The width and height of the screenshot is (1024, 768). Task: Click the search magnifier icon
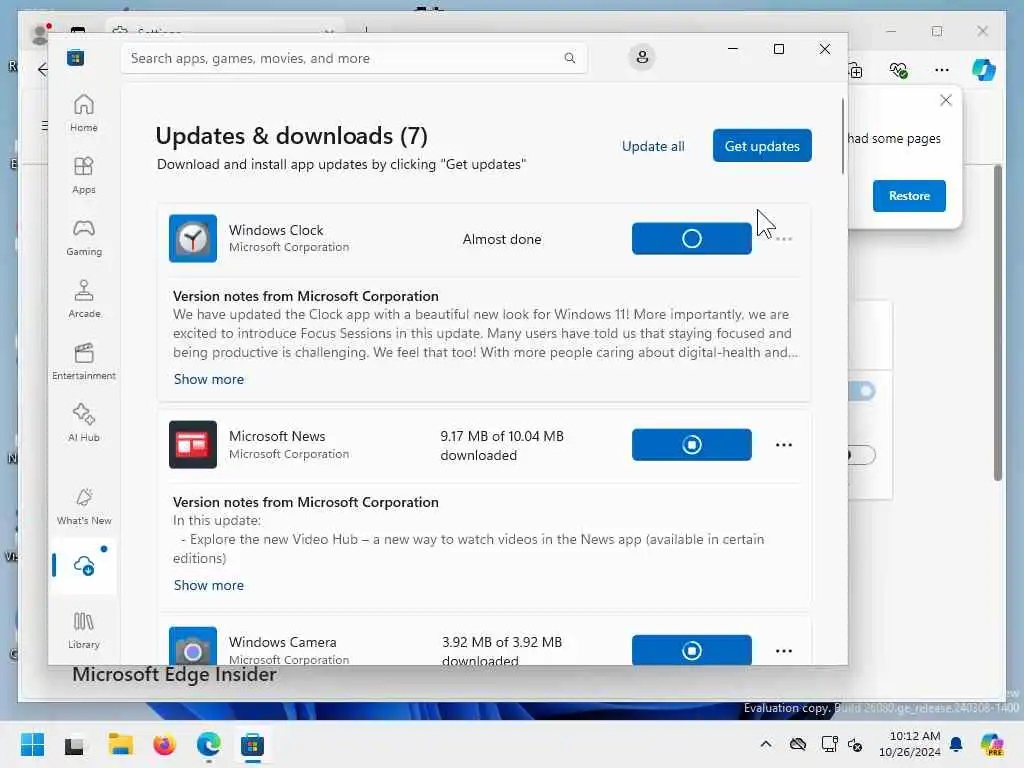(x=569, y=58)
